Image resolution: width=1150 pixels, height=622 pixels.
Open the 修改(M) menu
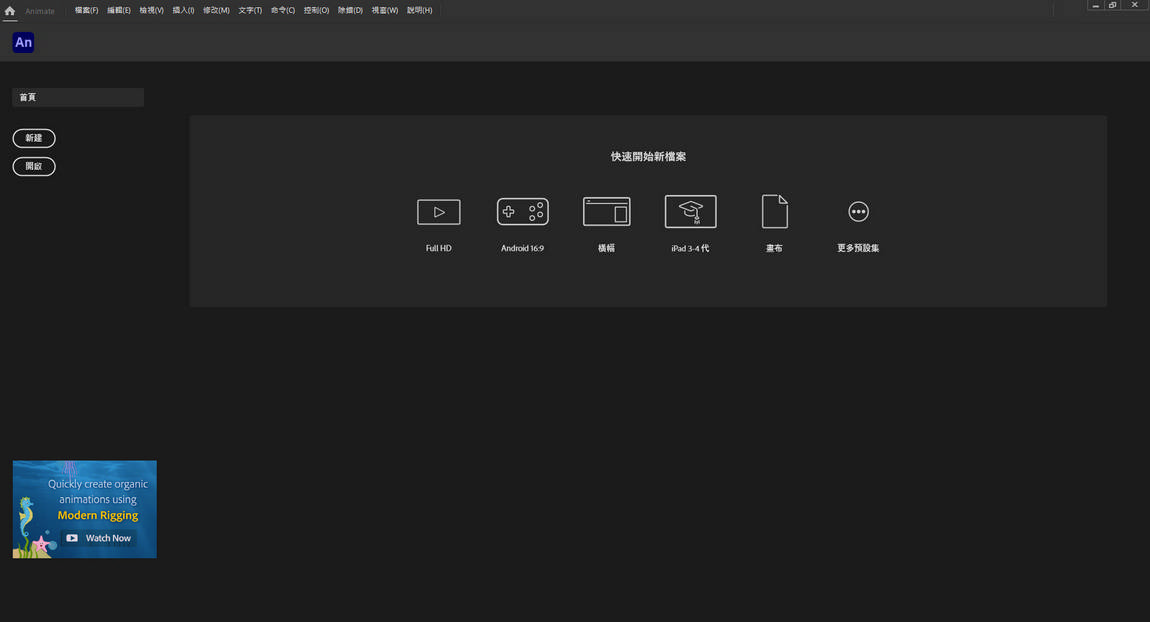coord(216,10)
